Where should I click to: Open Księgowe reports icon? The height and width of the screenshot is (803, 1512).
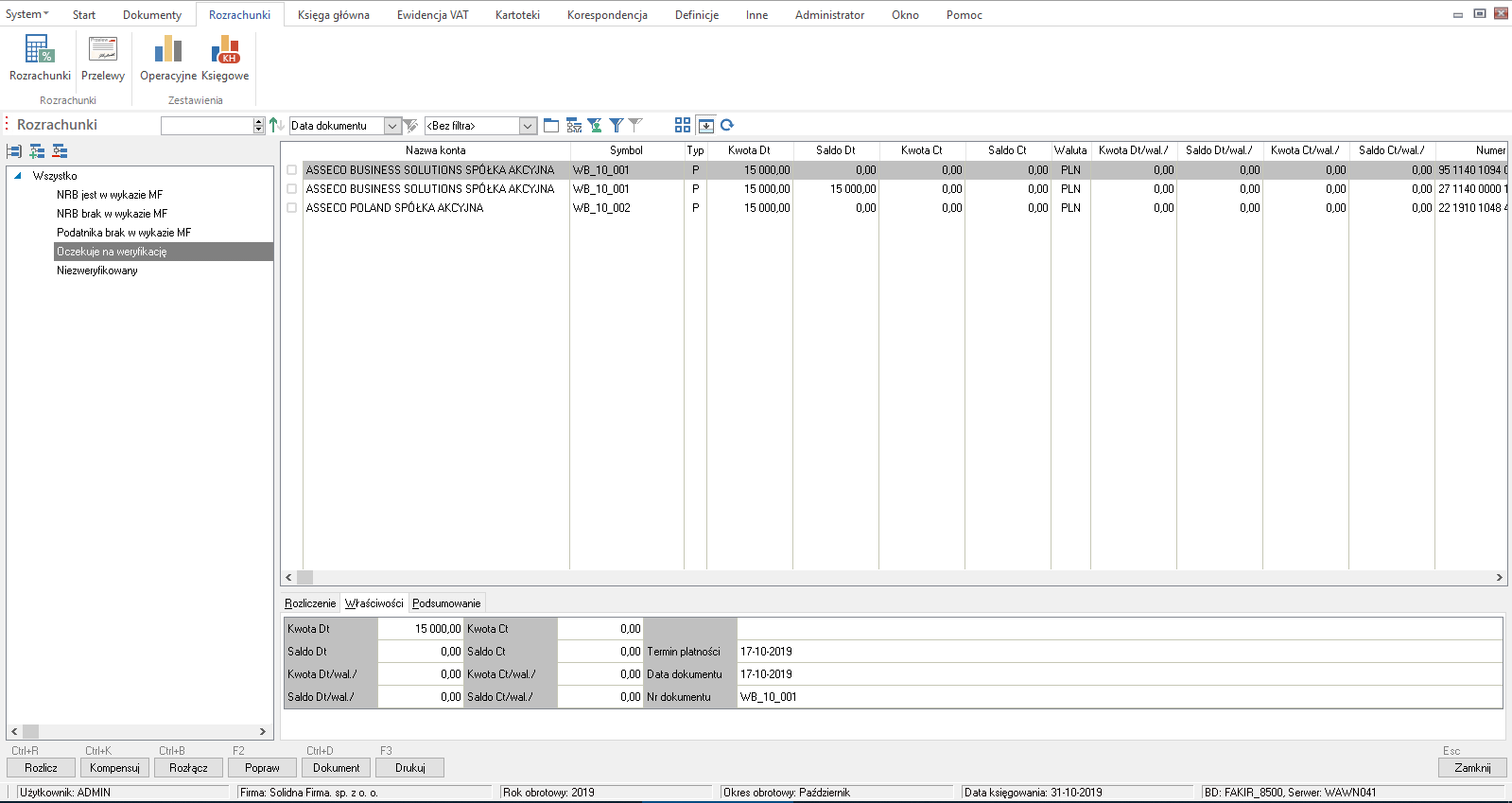tap(225, 58)
